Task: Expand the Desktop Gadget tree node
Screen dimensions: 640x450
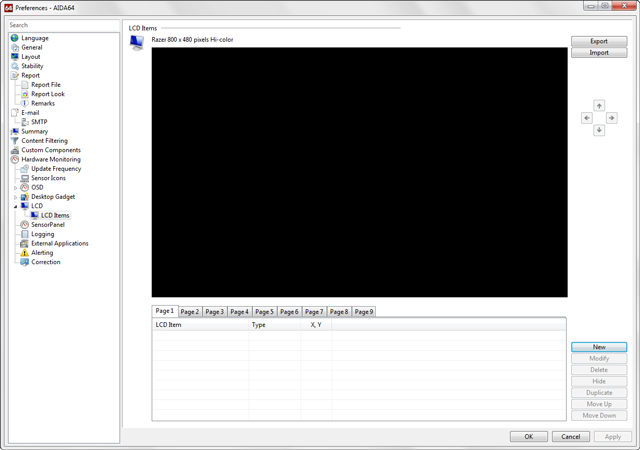Action: point(15,197)
